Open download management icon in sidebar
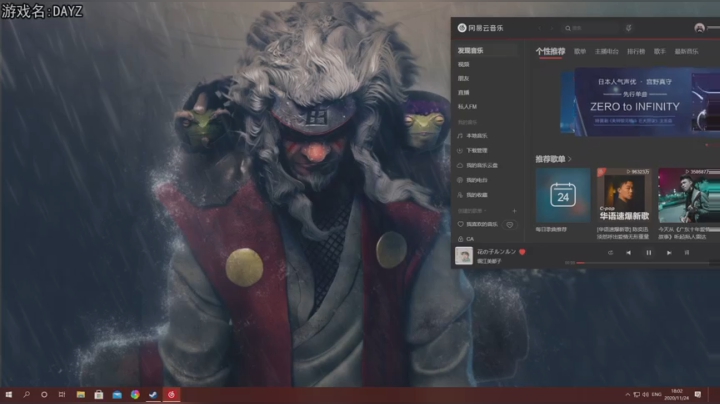Screen dimensions: 720x404 460,151
